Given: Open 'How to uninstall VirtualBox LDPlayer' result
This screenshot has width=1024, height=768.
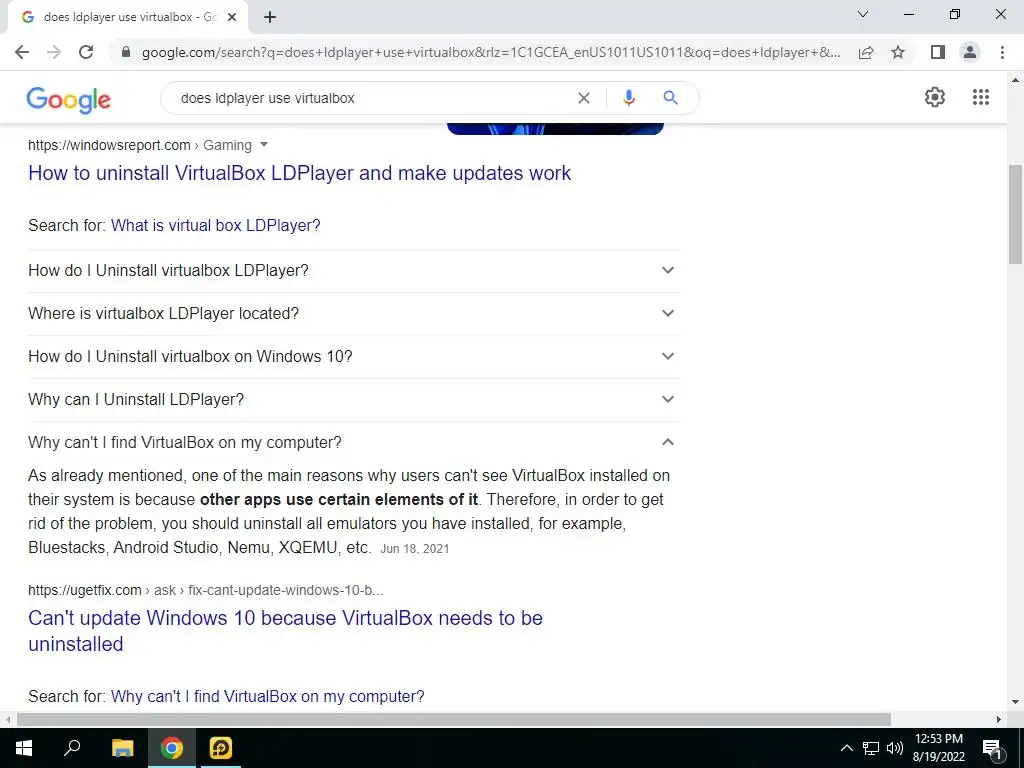Looking at the screenshot, I should tap(300, 173).
